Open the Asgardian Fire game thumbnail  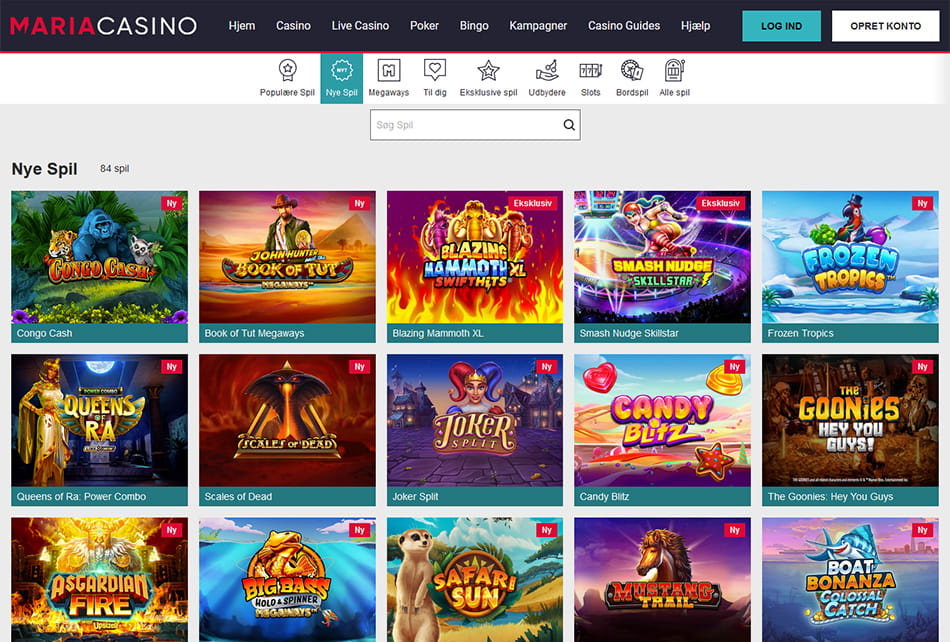click(99, 580)
